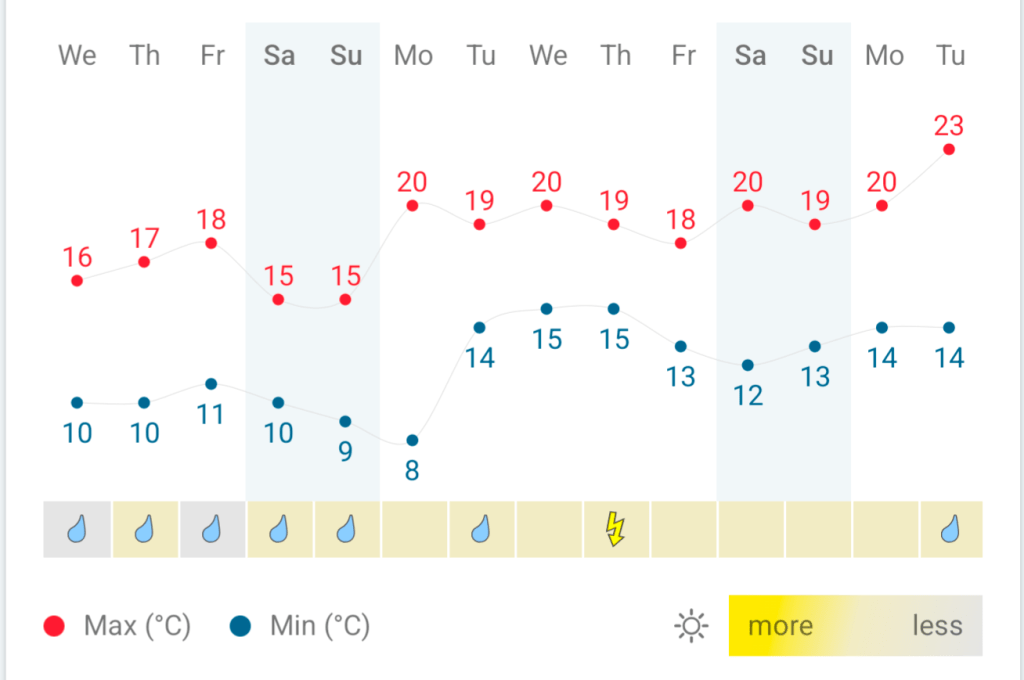The width and height of the screenshot is (1024, 680).
Task: Click the sun icon beside the sunshine scale
Action: (x=691, y=626)
